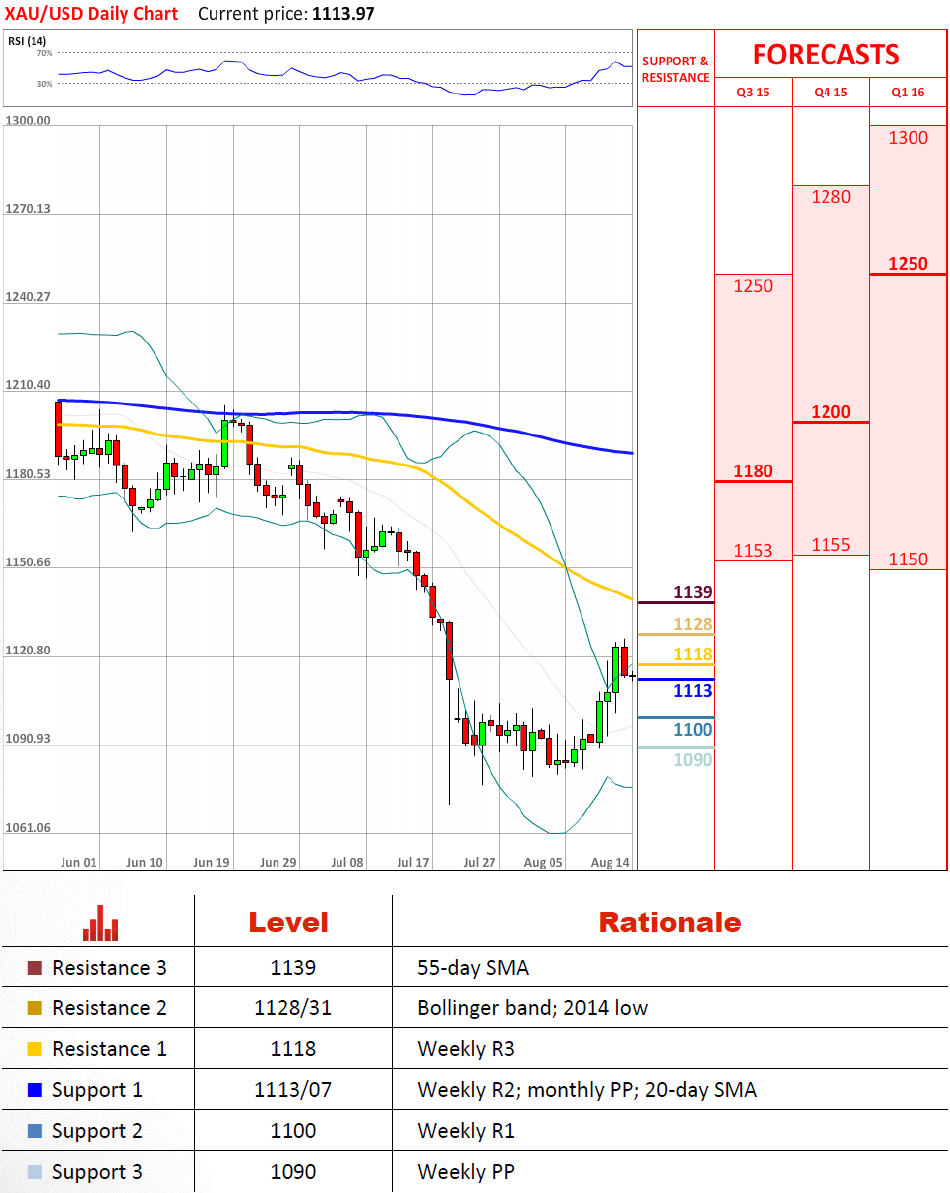This screenshot has width=950, height=1193.
Task: Select the Resistance 3 row label
Action: click(109, 968)
